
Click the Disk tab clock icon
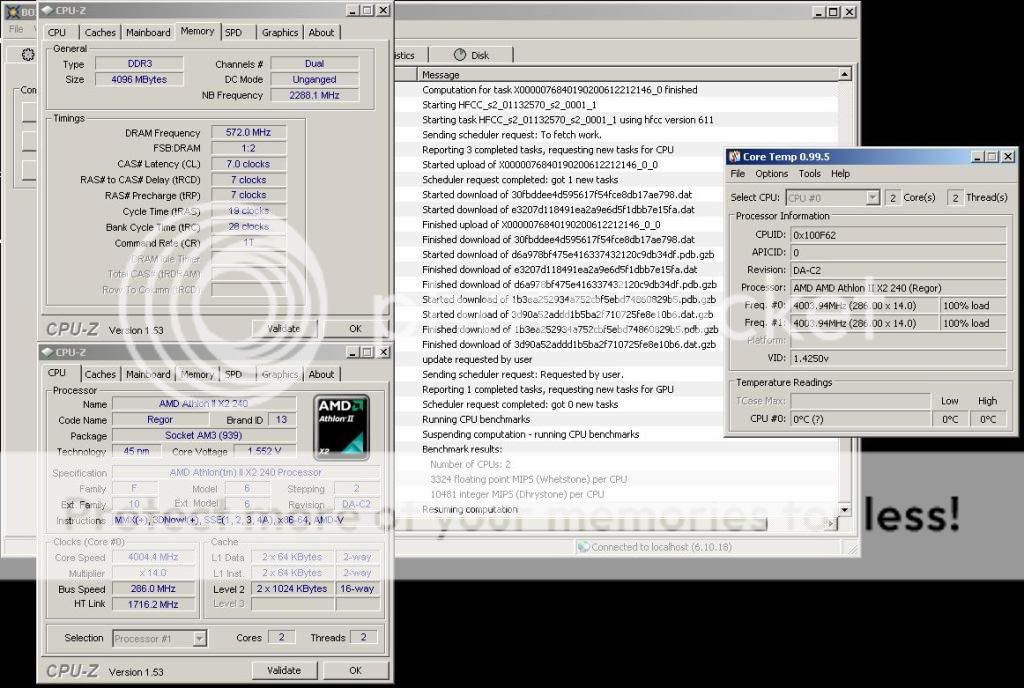[x=460, y=55]
